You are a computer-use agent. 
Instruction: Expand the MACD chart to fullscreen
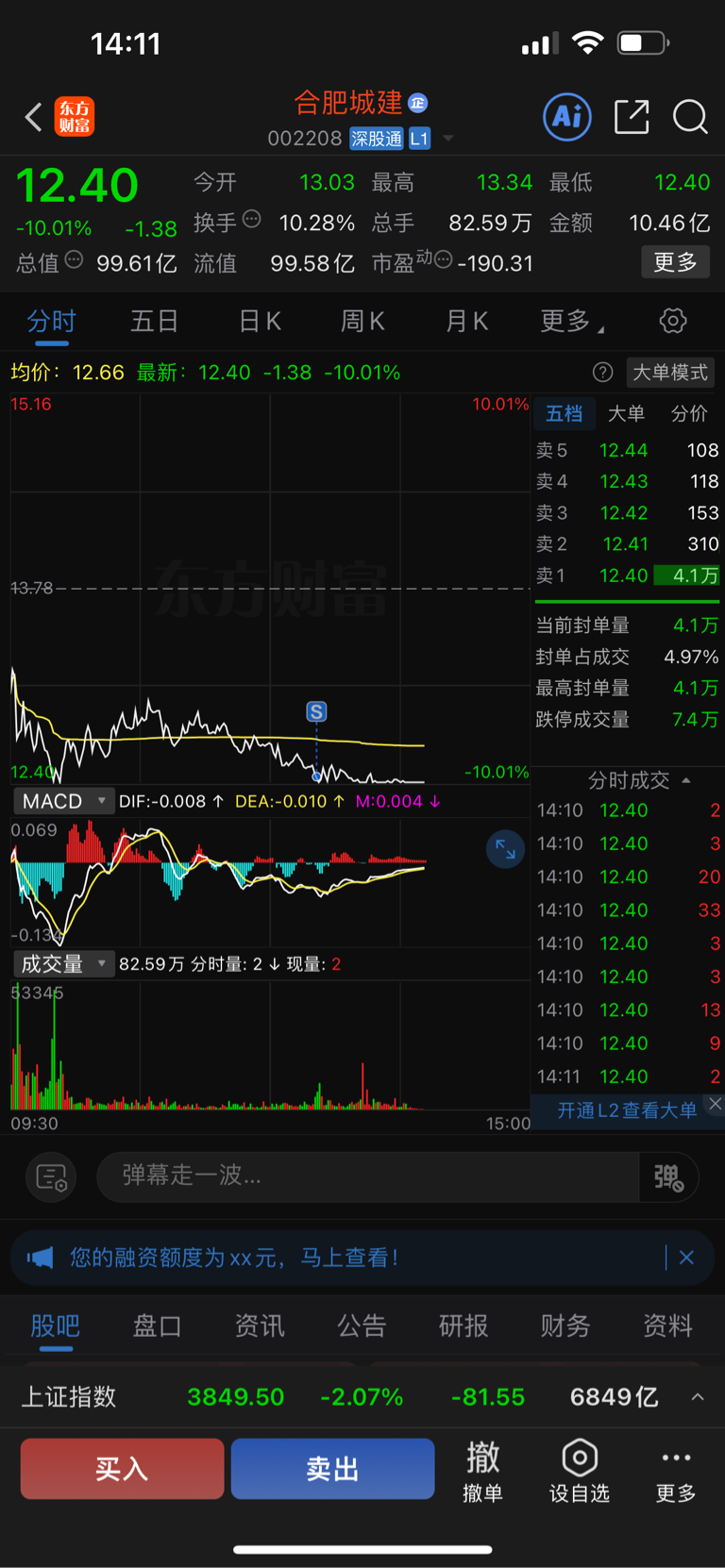pyautogui.click(x=505, y=849)
